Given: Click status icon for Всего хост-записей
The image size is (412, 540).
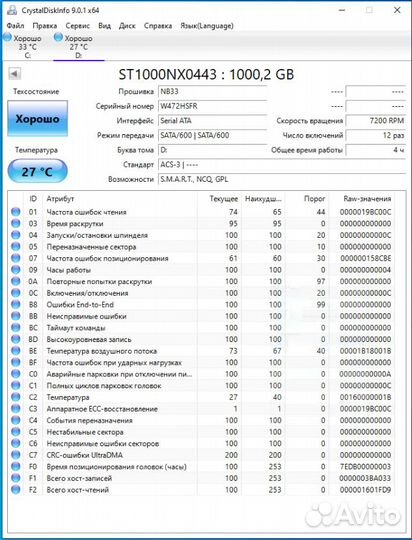Looking at the screenshot, I should [16, 478].
